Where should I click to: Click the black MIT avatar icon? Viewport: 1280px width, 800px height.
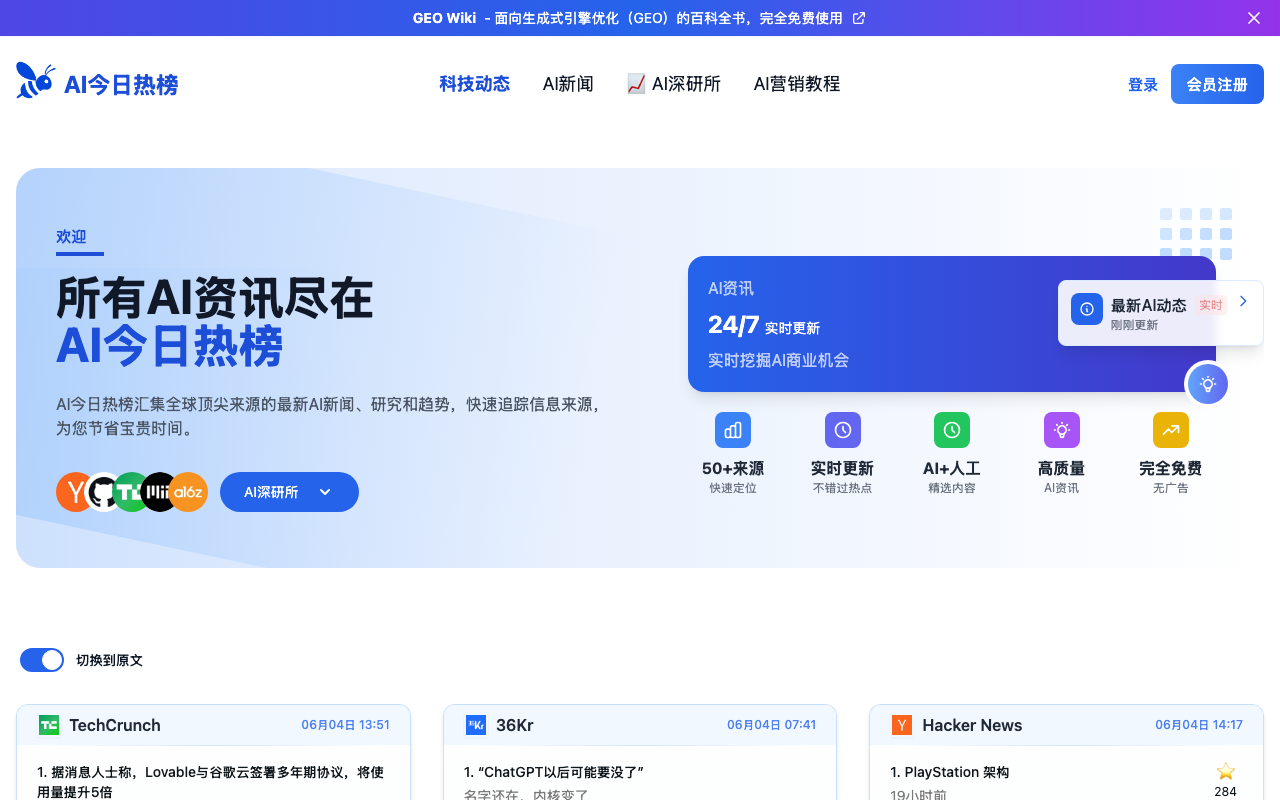point(159,492)
